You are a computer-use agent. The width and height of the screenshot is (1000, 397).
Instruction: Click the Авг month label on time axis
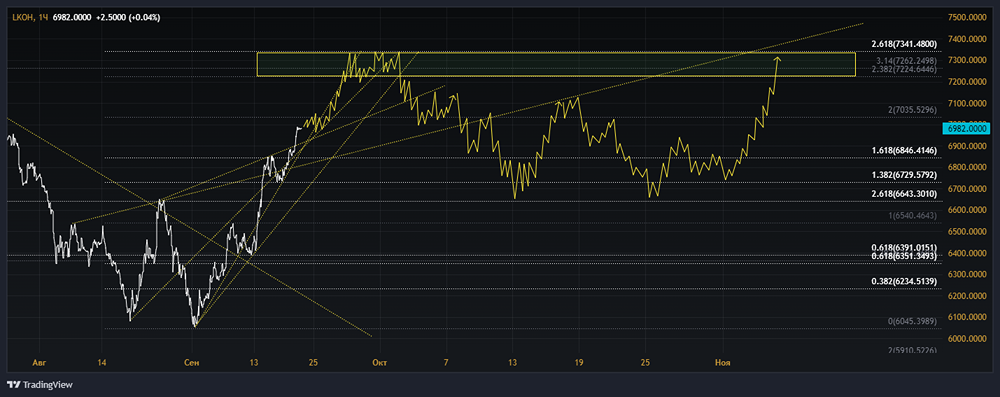point(40,363)
